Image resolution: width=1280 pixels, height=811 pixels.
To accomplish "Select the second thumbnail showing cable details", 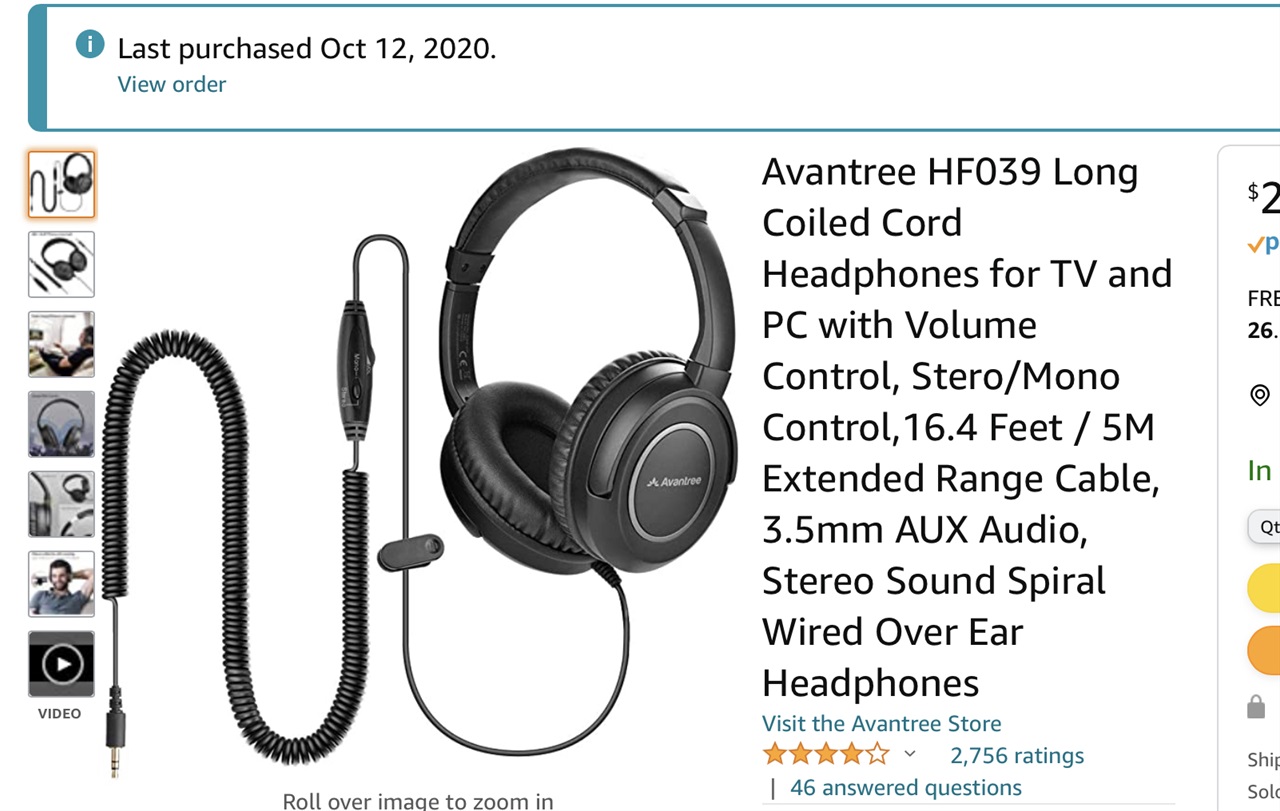I will [x=61, y=264].
